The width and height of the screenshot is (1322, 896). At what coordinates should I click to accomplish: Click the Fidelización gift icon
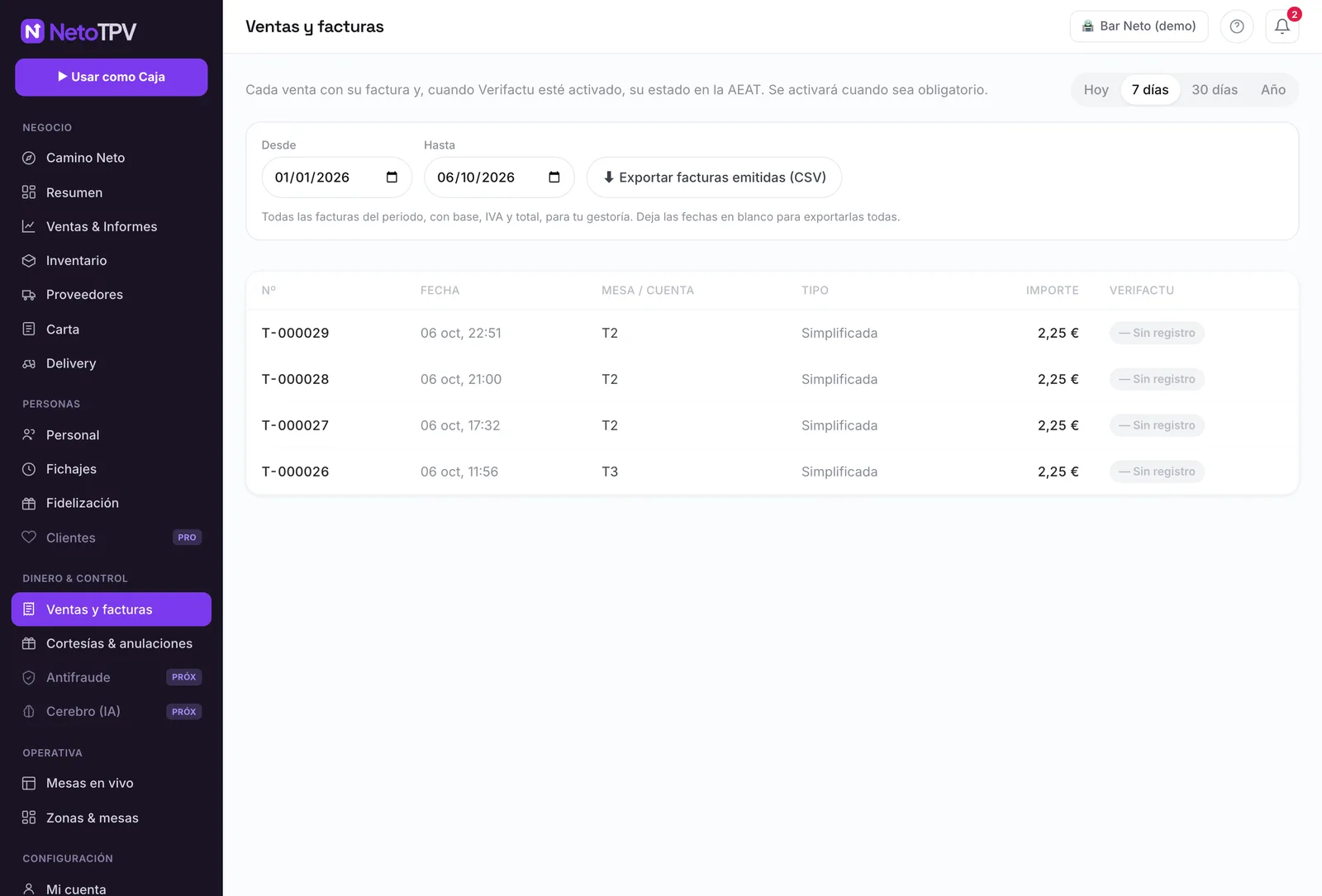29,503
